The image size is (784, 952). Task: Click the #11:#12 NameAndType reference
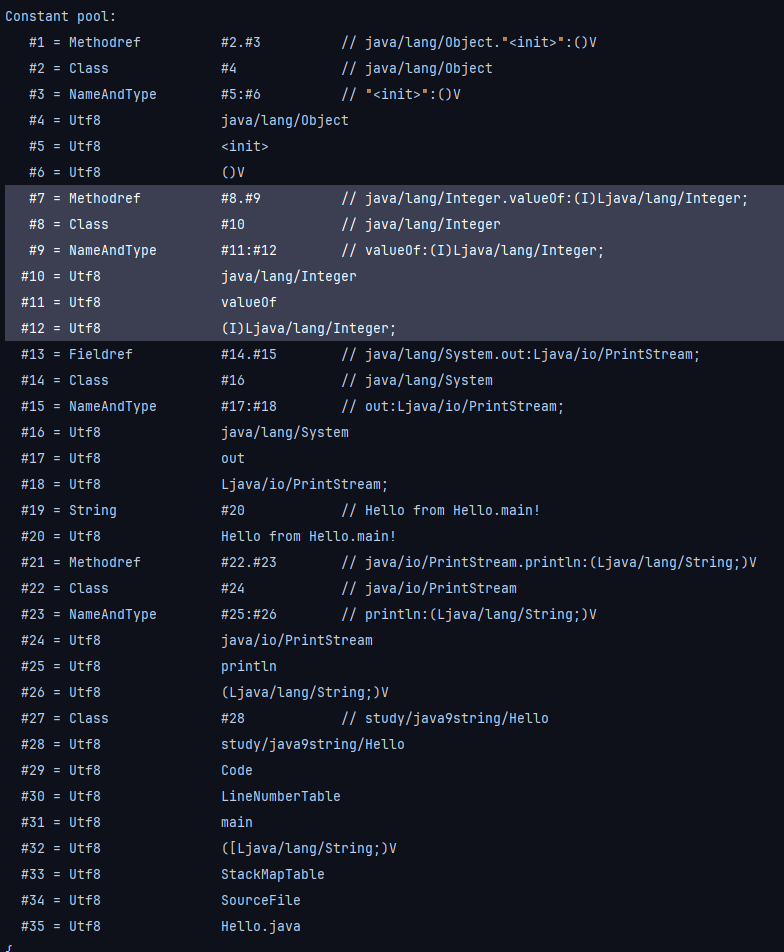tap(248, 250)
